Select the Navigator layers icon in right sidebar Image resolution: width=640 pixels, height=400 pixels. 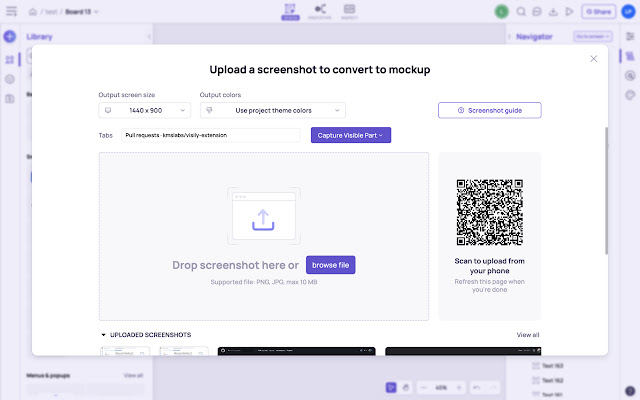(630, 56)
